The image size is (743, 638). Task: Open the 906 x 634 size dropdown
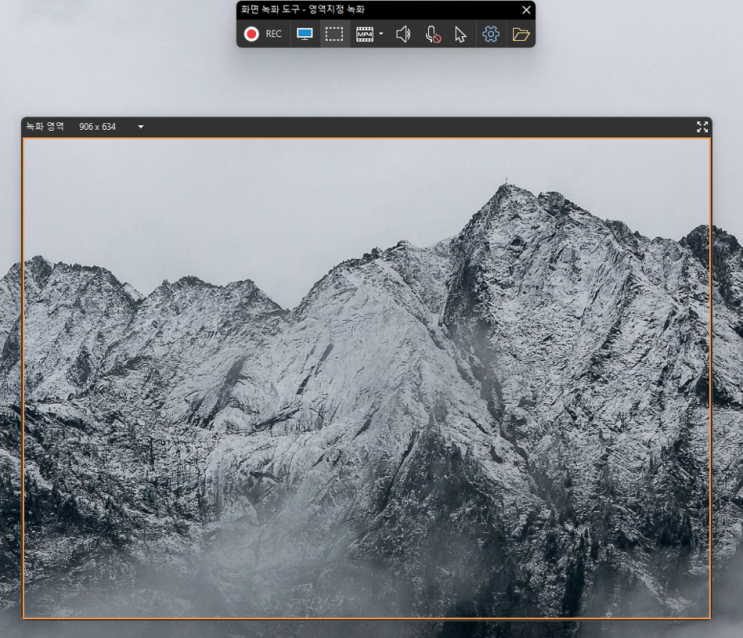click(141, 127)
